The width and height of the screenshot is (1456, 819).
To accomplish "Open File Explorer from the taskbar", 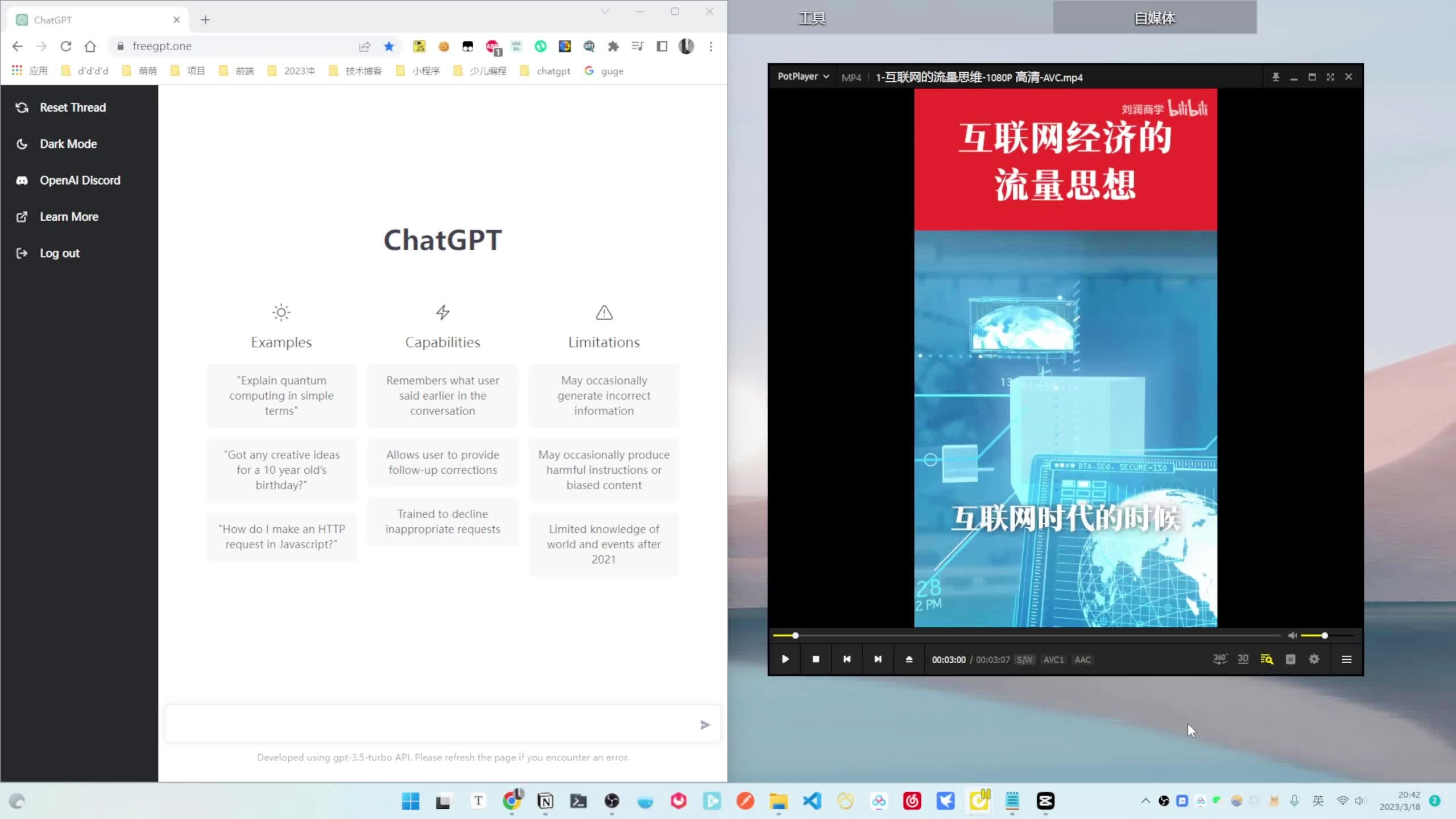I will pos(779,801).
